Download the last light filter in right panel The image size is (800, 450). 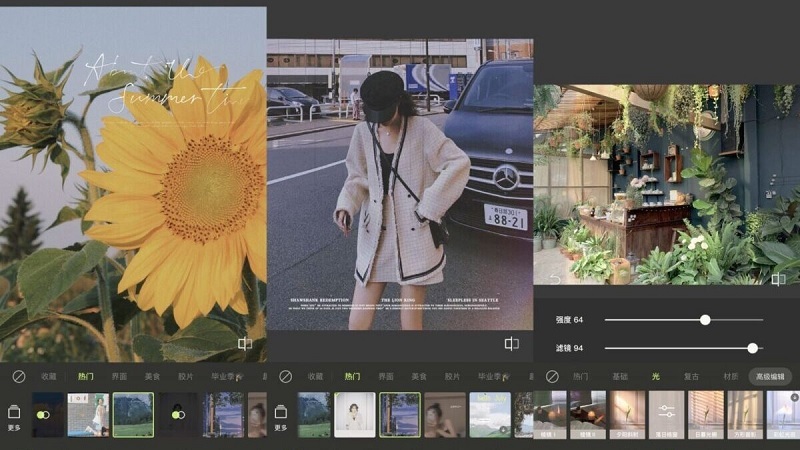[793, 398]
